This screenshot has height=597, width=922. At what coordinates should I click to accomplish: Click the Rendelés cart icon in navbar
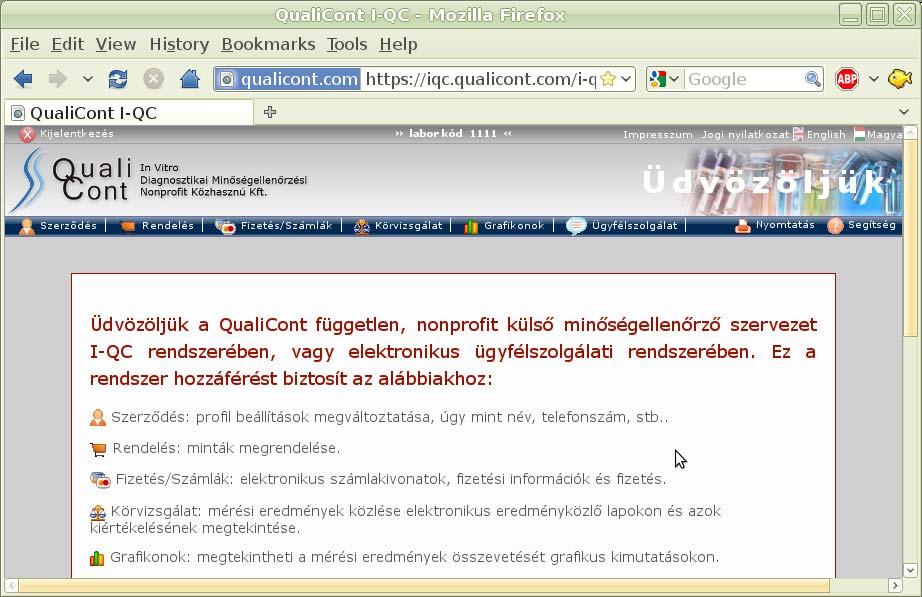click(127, 226)
